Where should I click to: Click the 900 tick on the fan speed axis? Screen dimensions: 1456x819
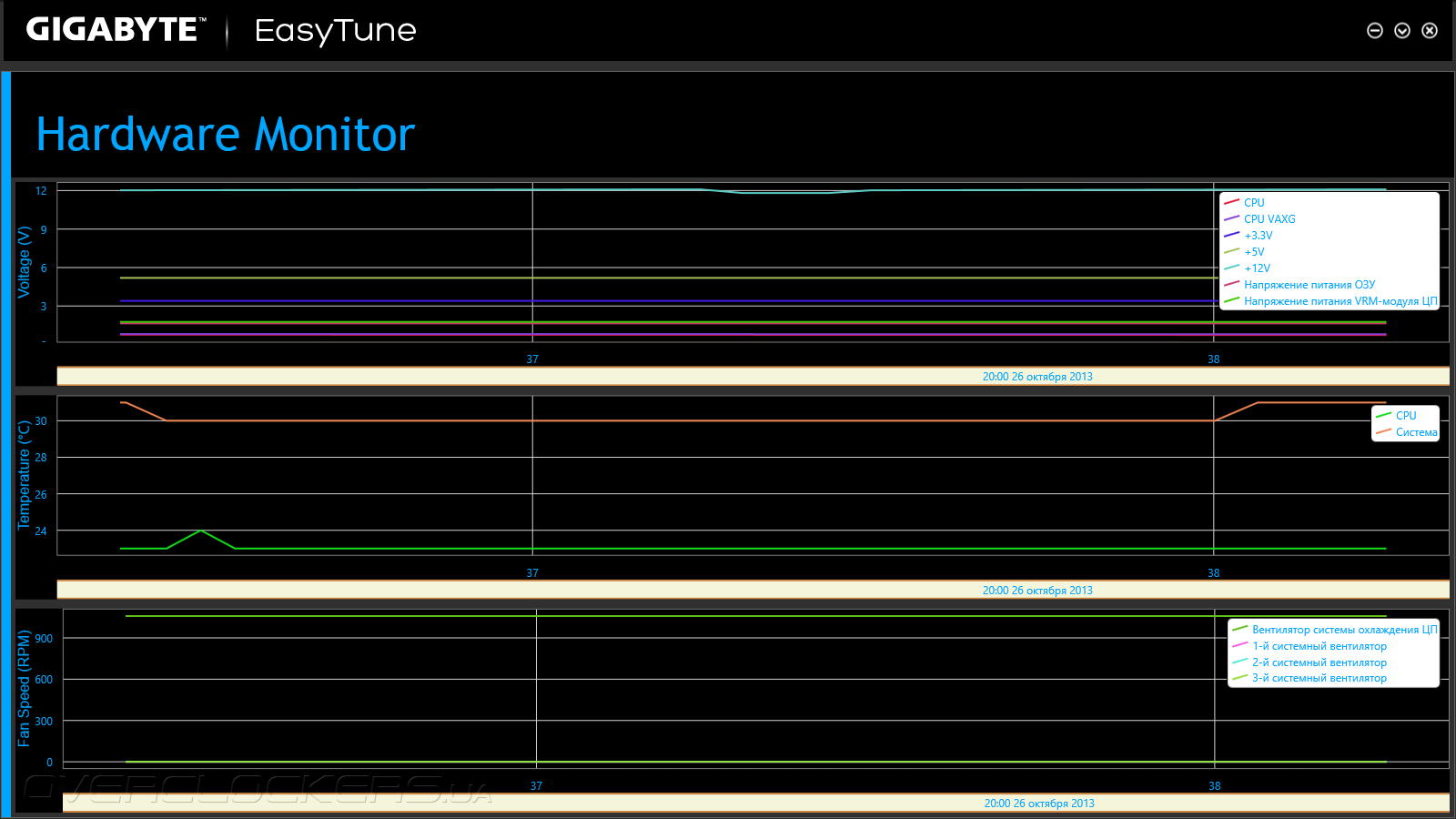(44, 639)
